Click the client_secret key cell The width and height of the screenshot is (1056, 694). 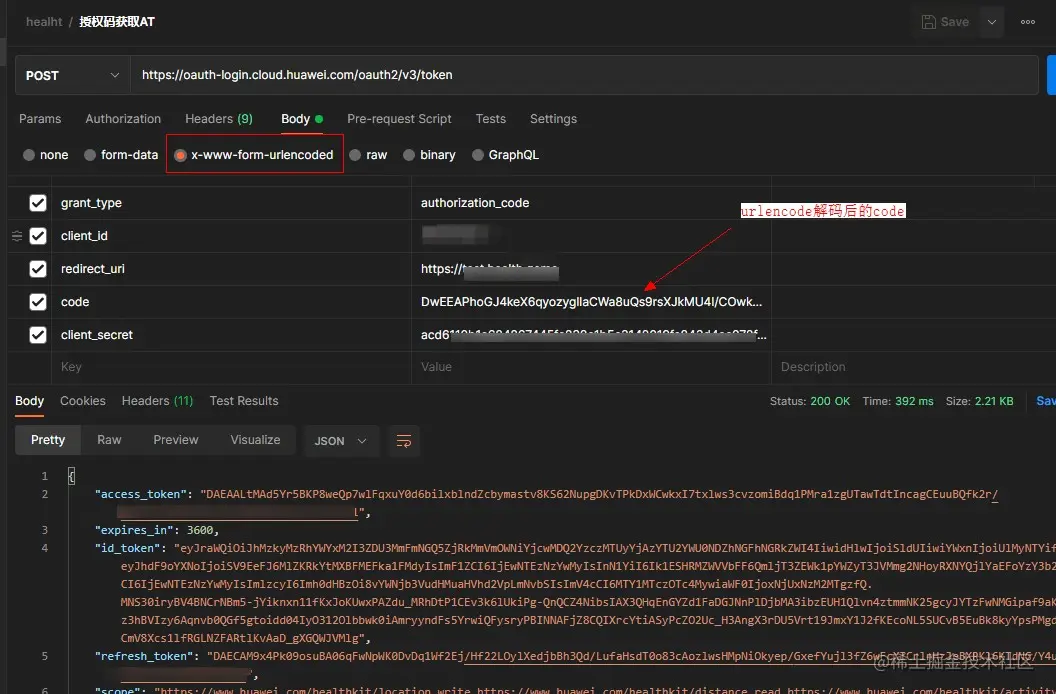click(231, 335)
